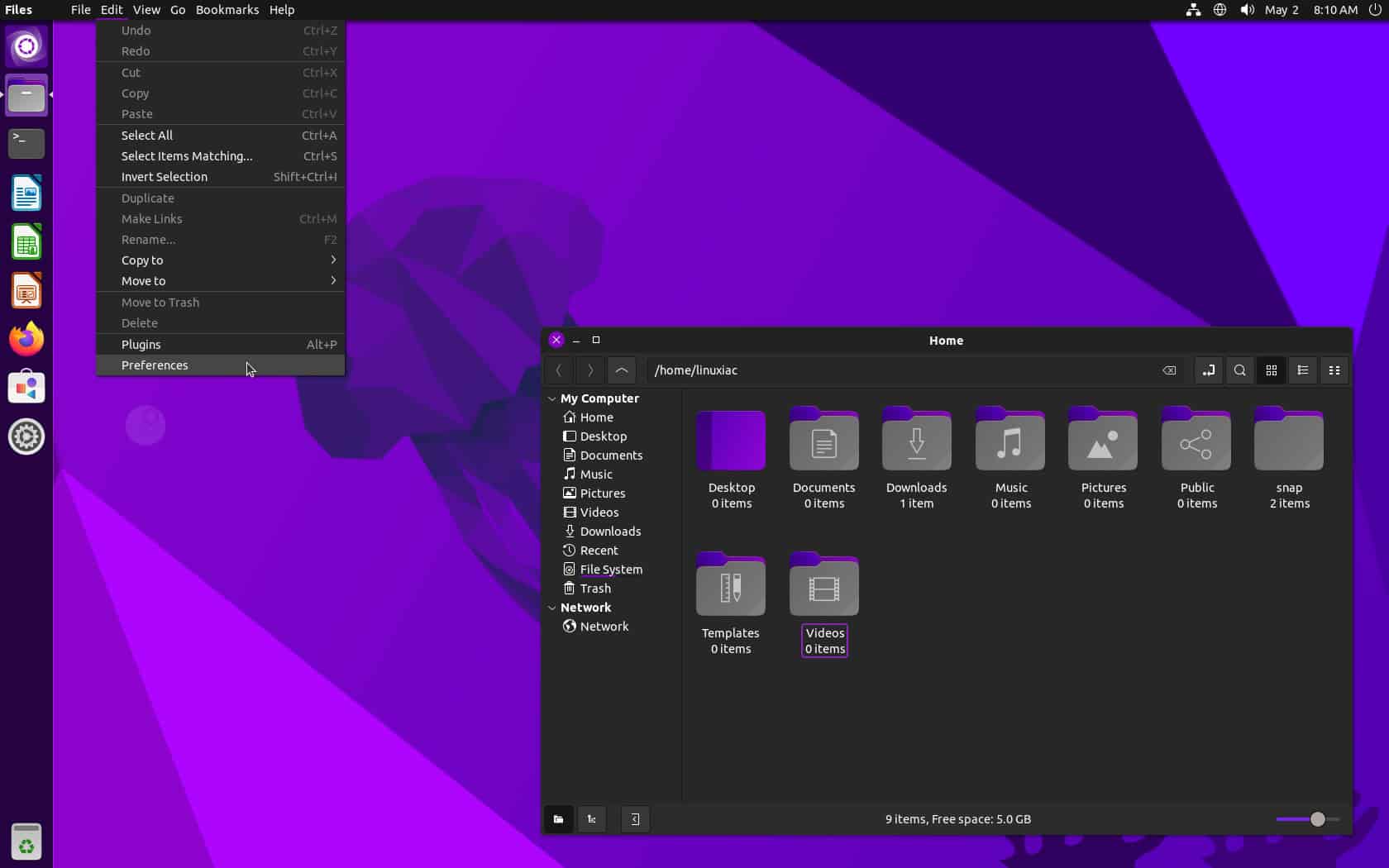
Task: Open the search bar in Nemo
Action: (x=1239, y=370)
